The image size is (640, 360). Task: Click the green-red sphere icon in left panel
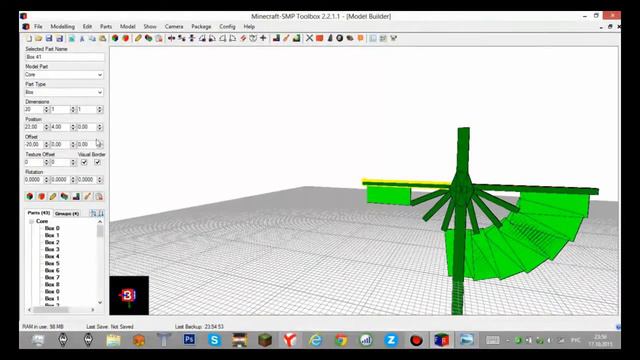click(30, 197)
